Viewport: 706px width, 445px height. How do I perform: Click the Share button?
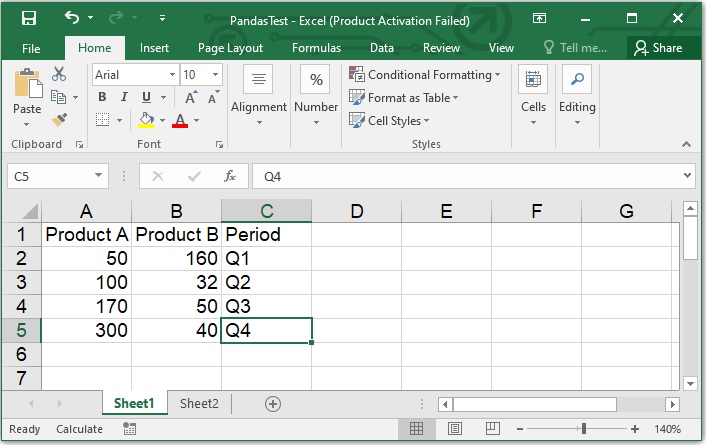coord(658,48)
